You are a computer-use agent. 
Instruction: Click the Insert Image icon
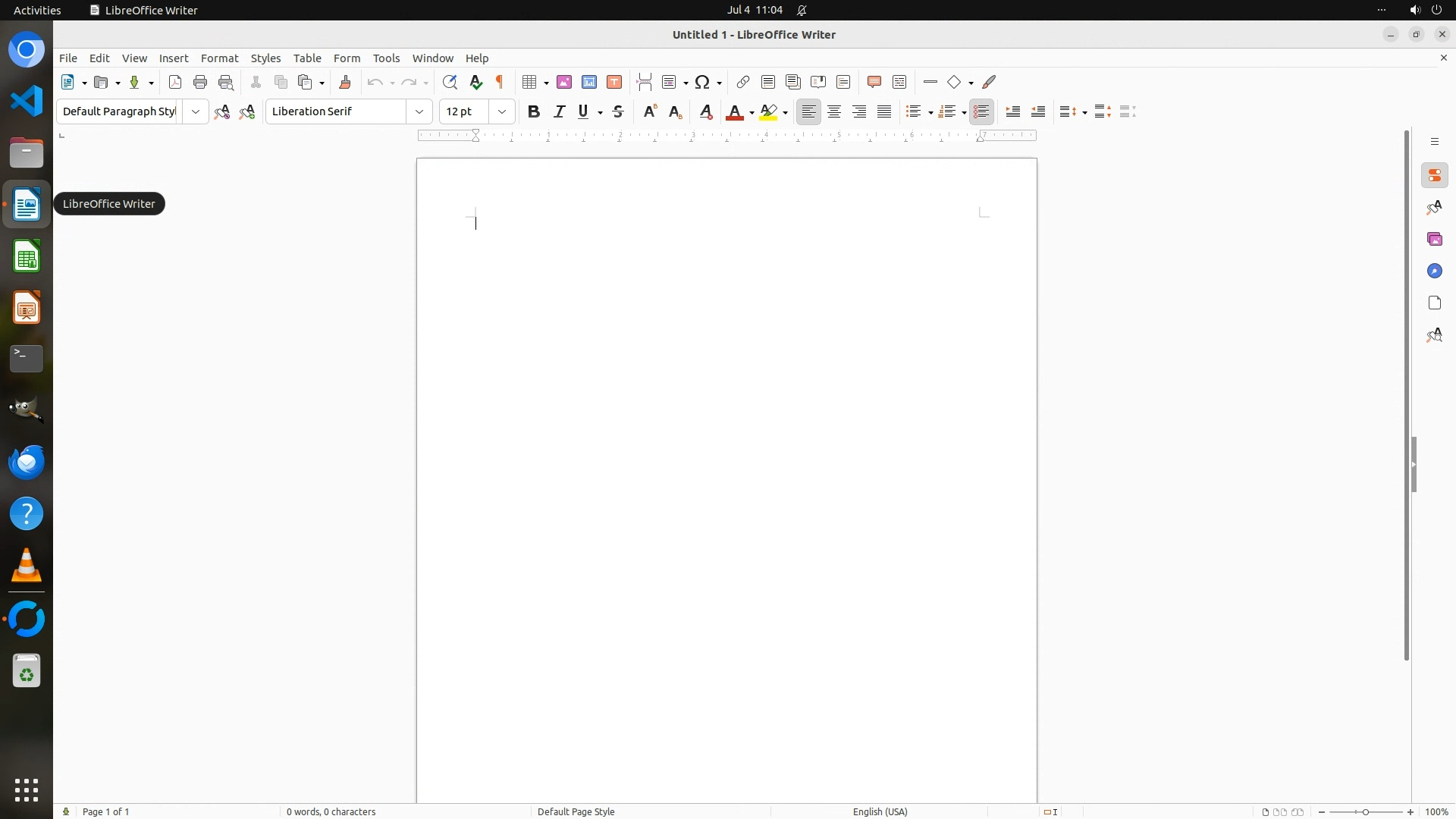point(564,82)
